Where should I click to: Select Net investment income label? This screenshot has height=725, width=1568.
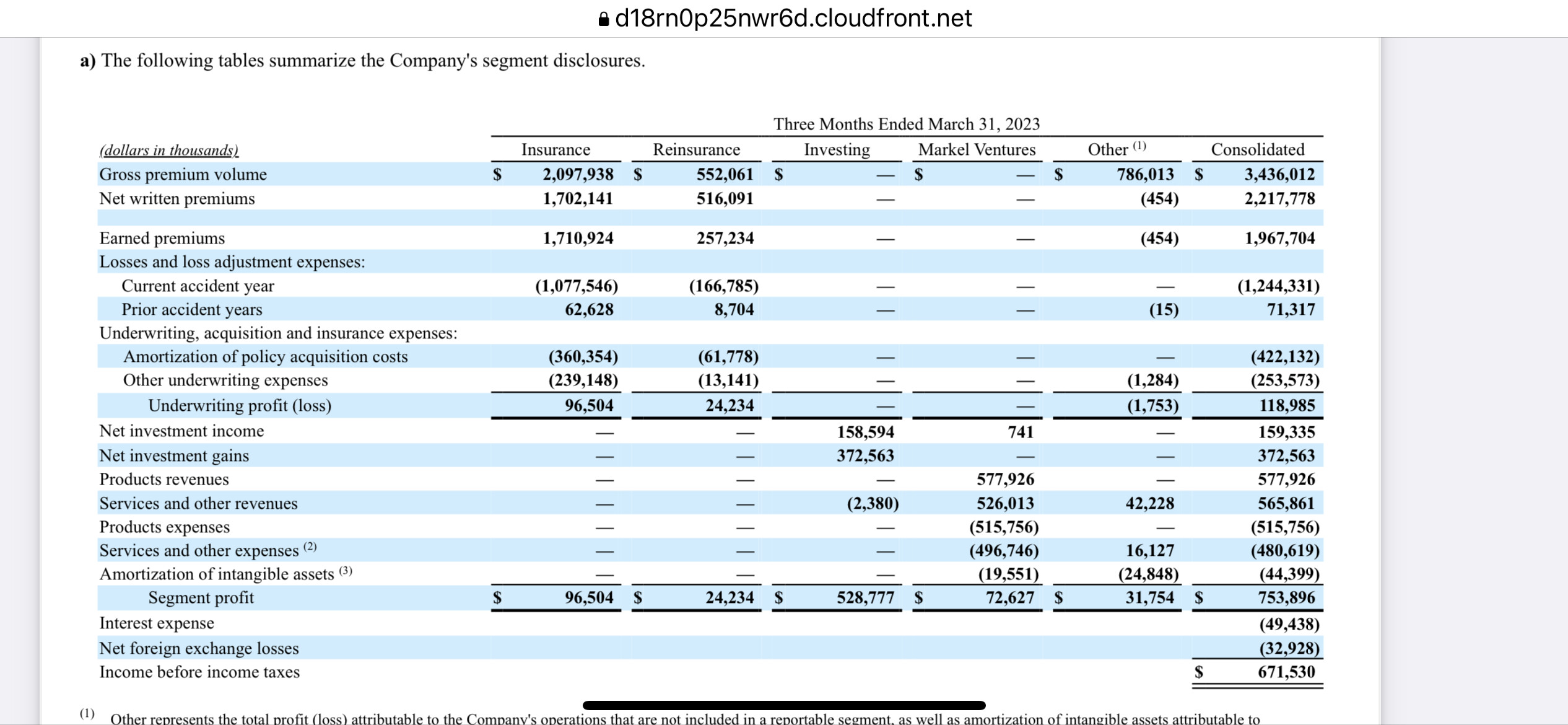point(182,431)
